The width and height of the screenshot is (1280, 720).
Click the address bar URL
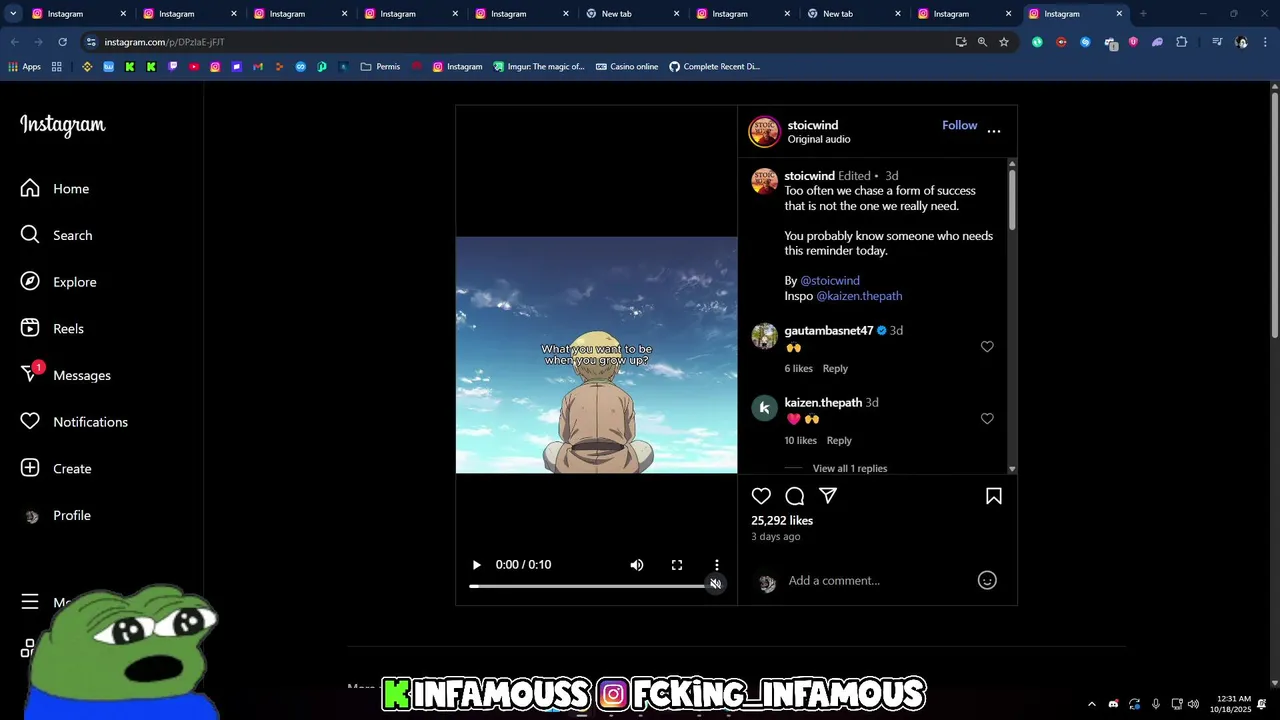(x=164, y=42)
